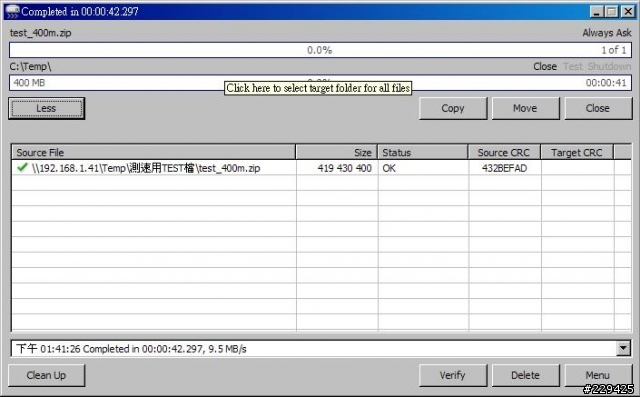This screenshot has height=397, width=640.
Task: Click the green checkmark beside test_400m.zip row
Action: click(x=22, y=167)
